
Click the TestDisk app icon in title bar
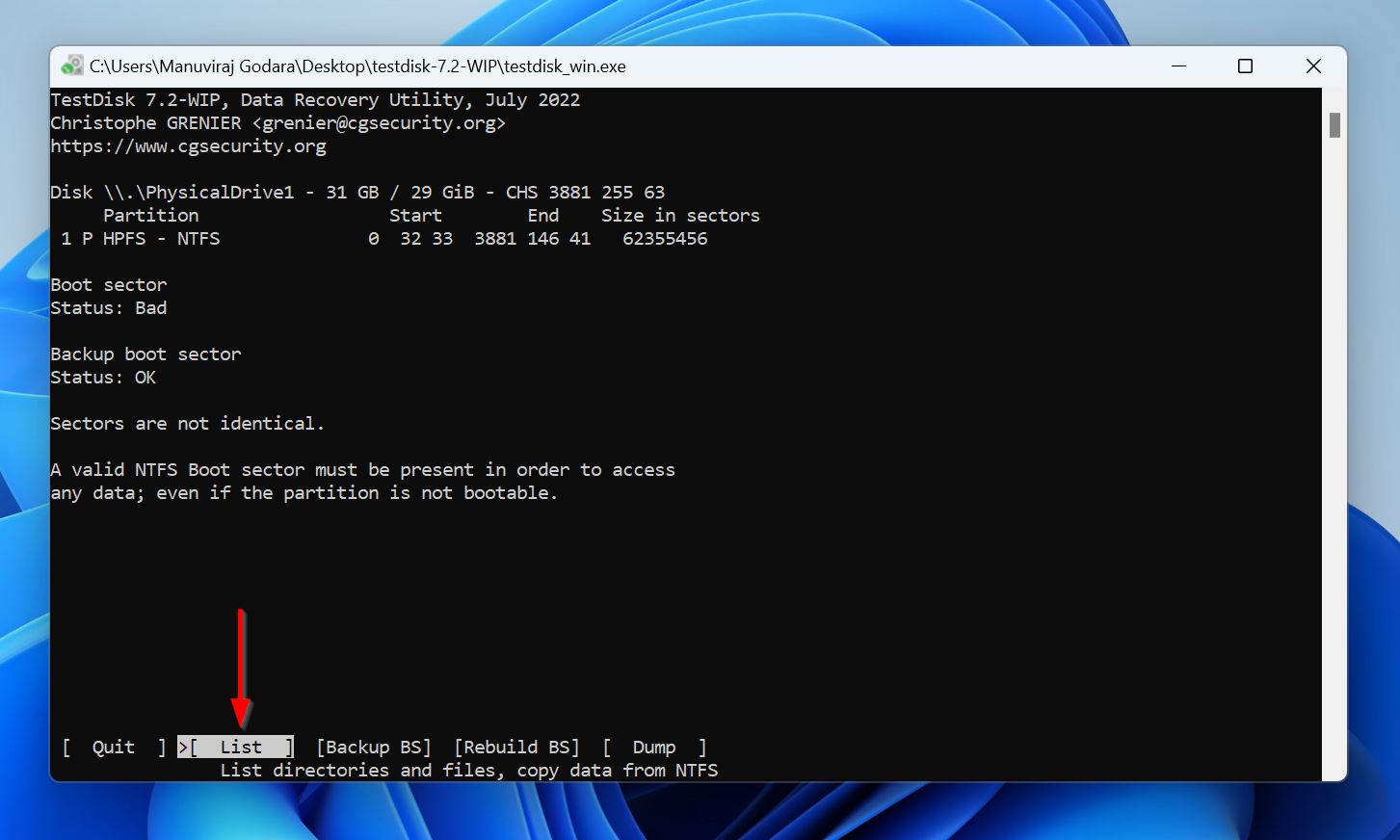pyautogui.click(x=71, y=66)
